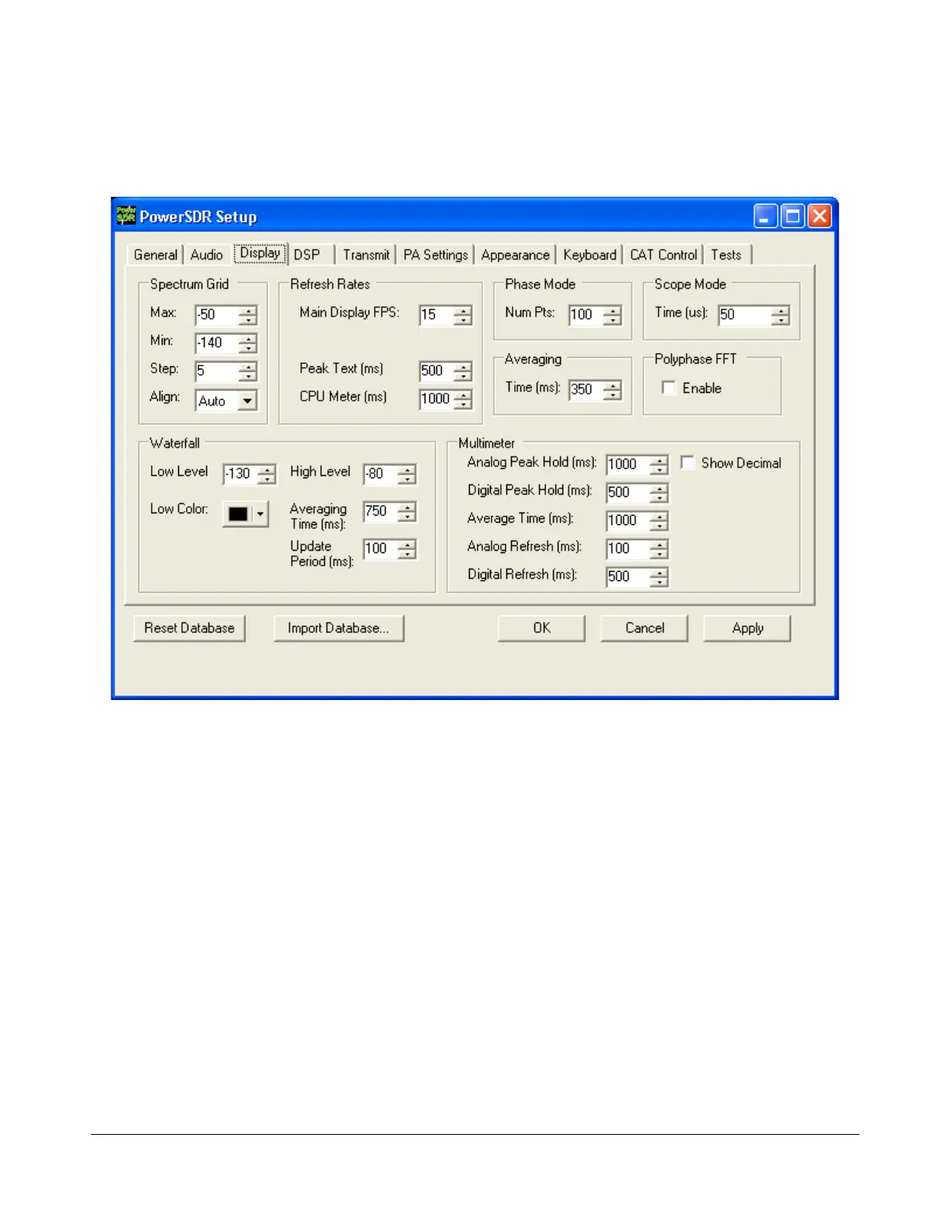
Task: Click the Phase Mode Num Pts field
Action: [x=586, y=315]
